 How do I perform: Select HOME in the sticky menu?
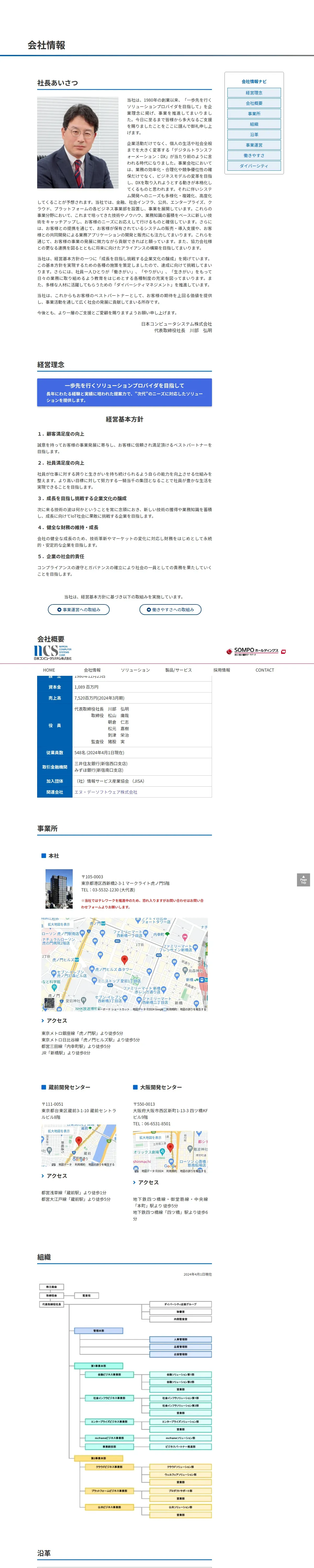coord(49,670)
